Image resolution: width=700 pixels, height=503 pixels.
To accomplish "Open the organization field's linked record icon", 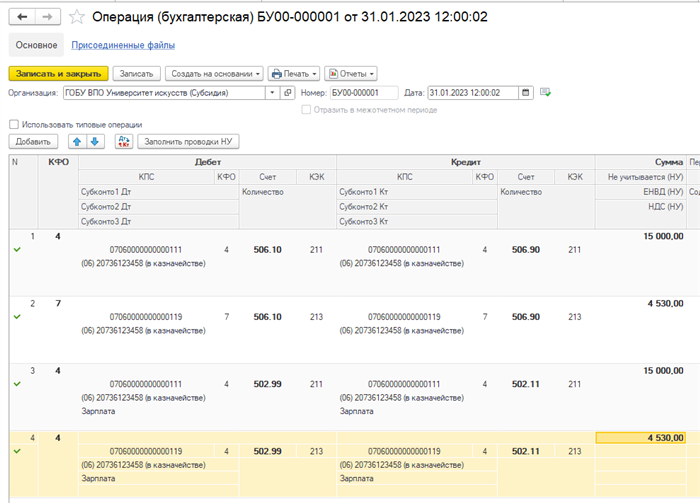I will point(288,93).
